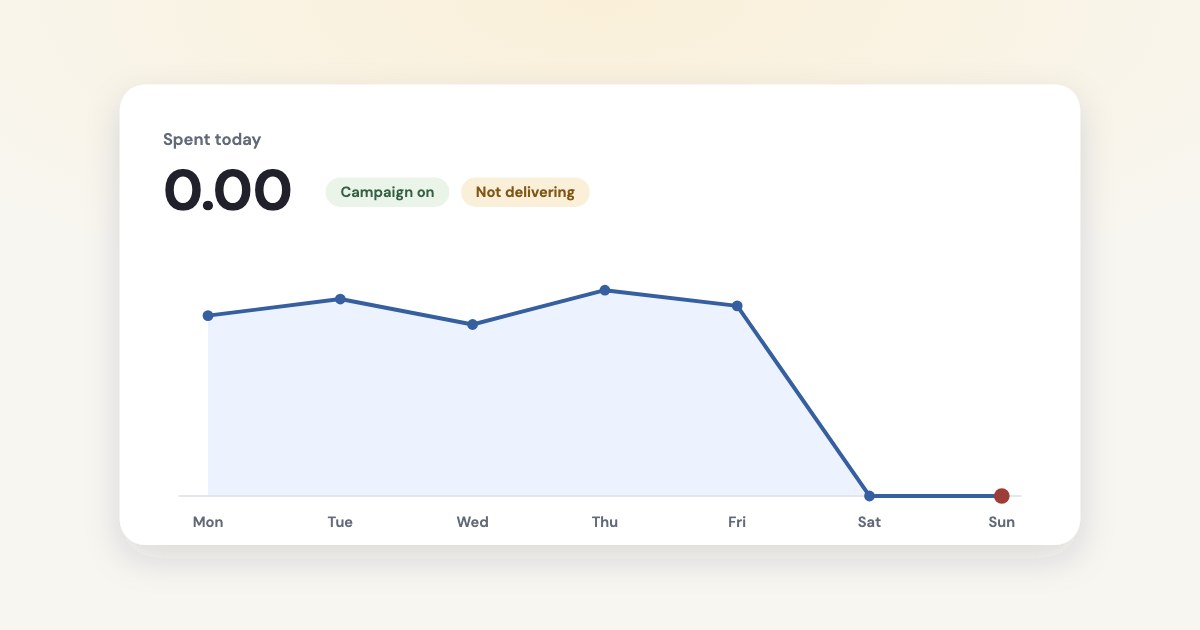Click the 0.00 spent amount
The height and width of the screenshot is (630, 1200).
[228, 191]
